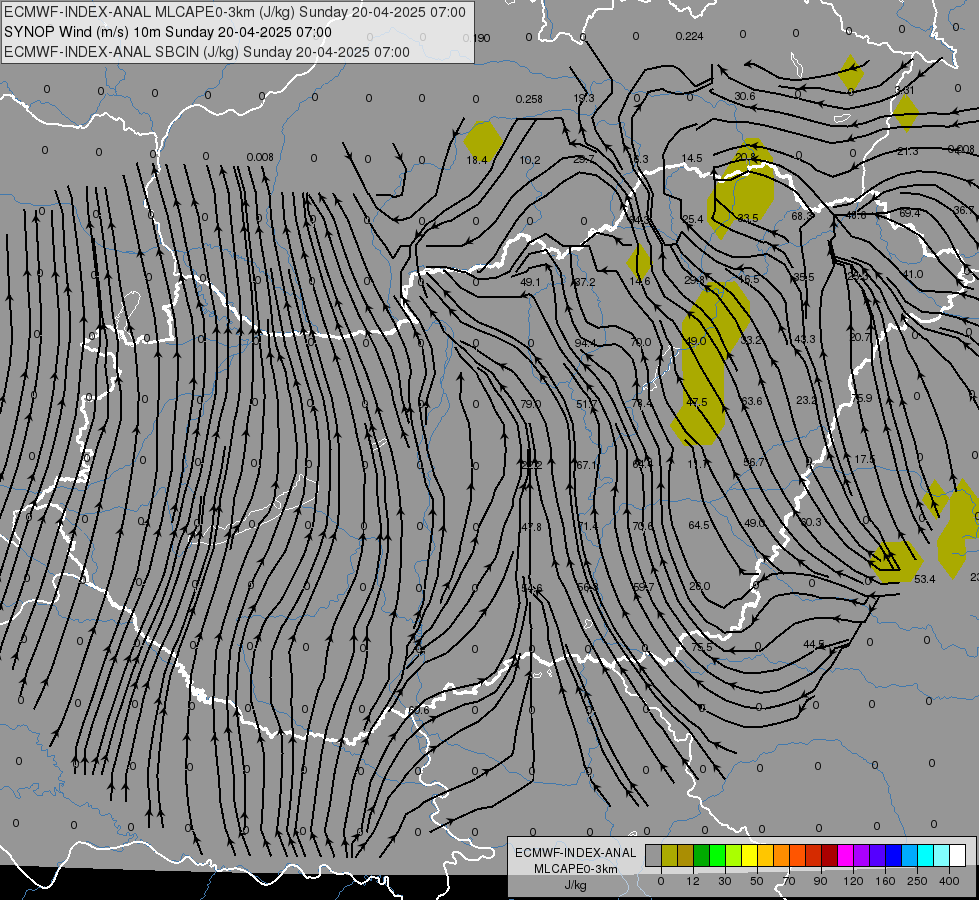
Task: Click the map value 23.2
Action: point(807,400)
